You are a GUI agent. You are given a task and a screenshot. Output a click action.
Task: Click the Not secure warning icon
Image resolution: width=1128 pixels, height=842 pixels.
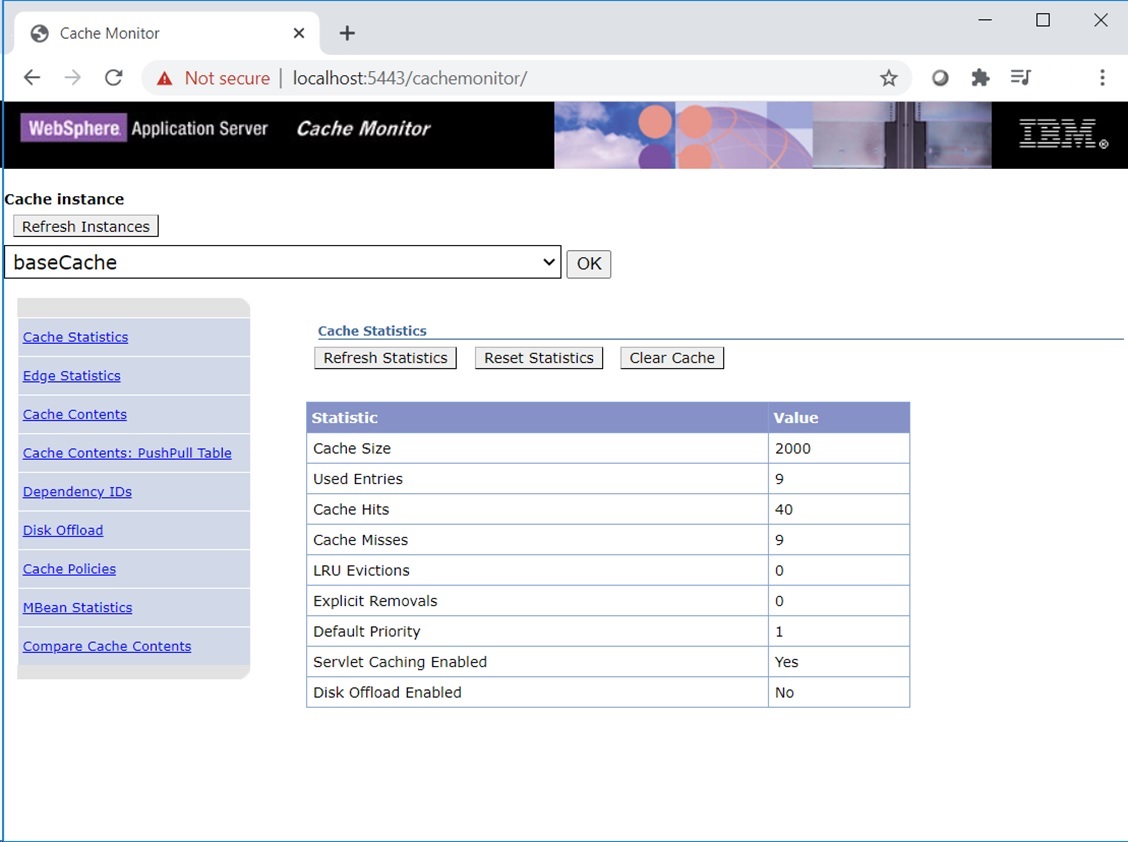pyautogui.click(x=165, y=78)
